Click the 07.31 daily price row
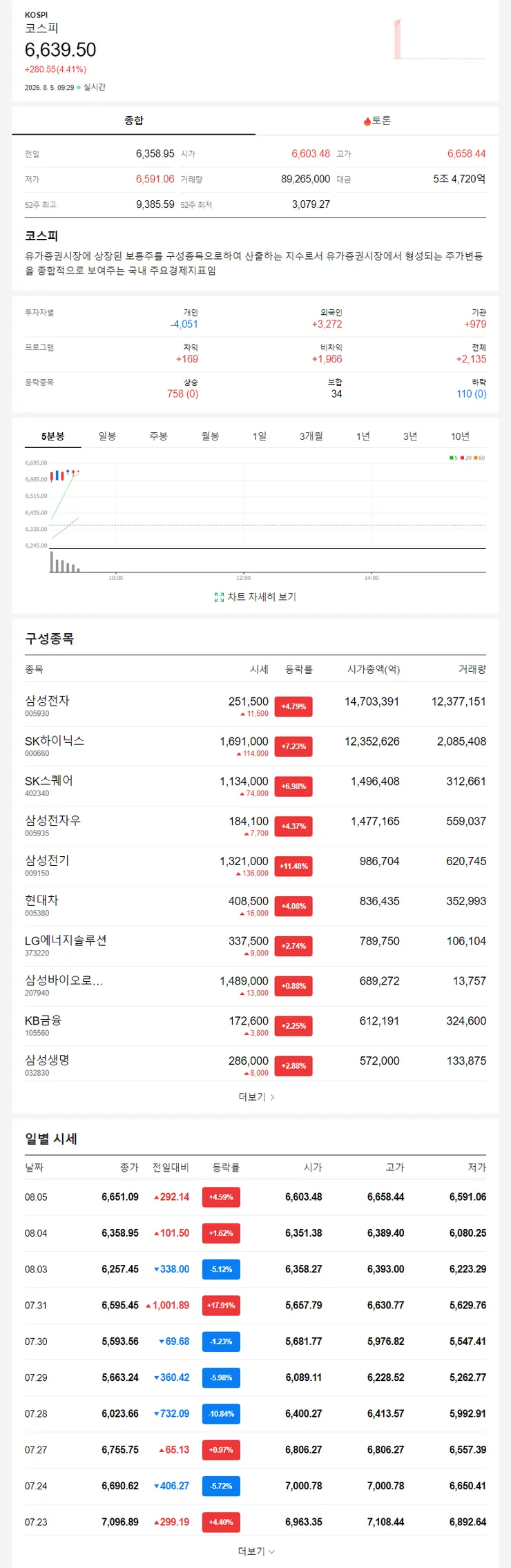Screen dimensions: 511x1568 (256, 1306)
